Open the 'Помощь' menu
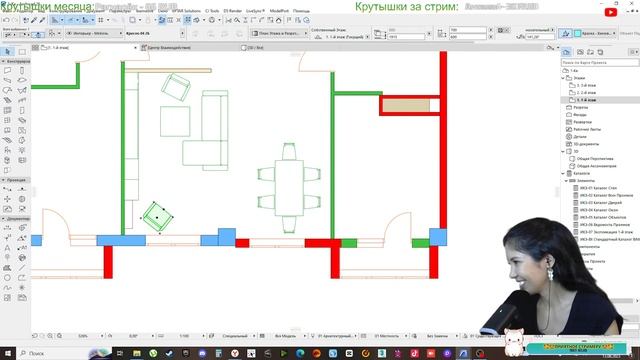 (301, 11)
